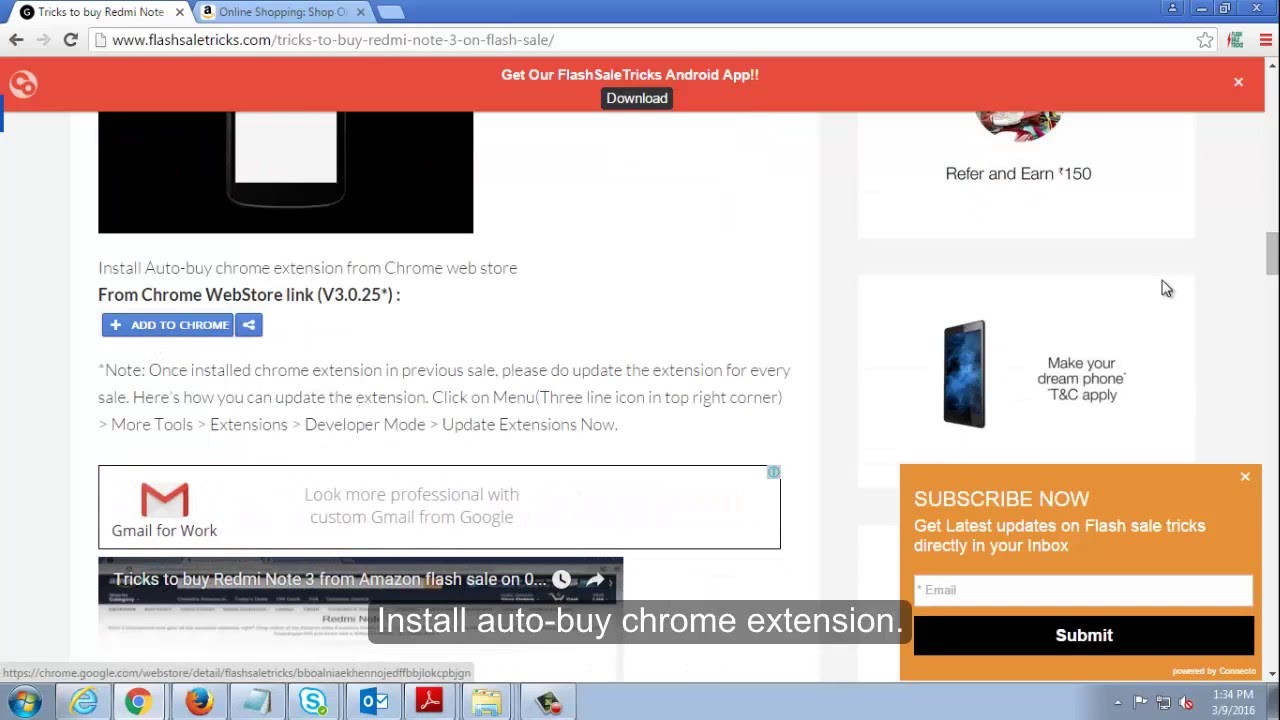Submit the subscription form
1280x720 pixels.
coord(1084,636)
